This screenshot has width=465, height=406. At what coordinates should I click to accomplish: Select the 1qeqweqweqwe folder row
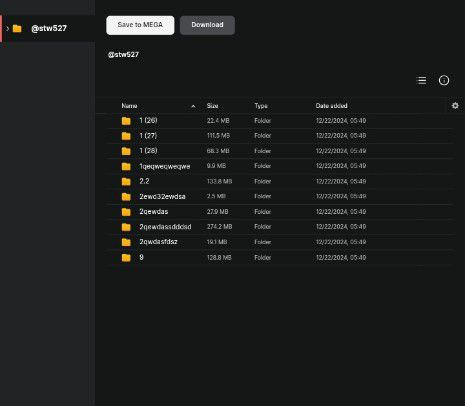tap(280, 166)
